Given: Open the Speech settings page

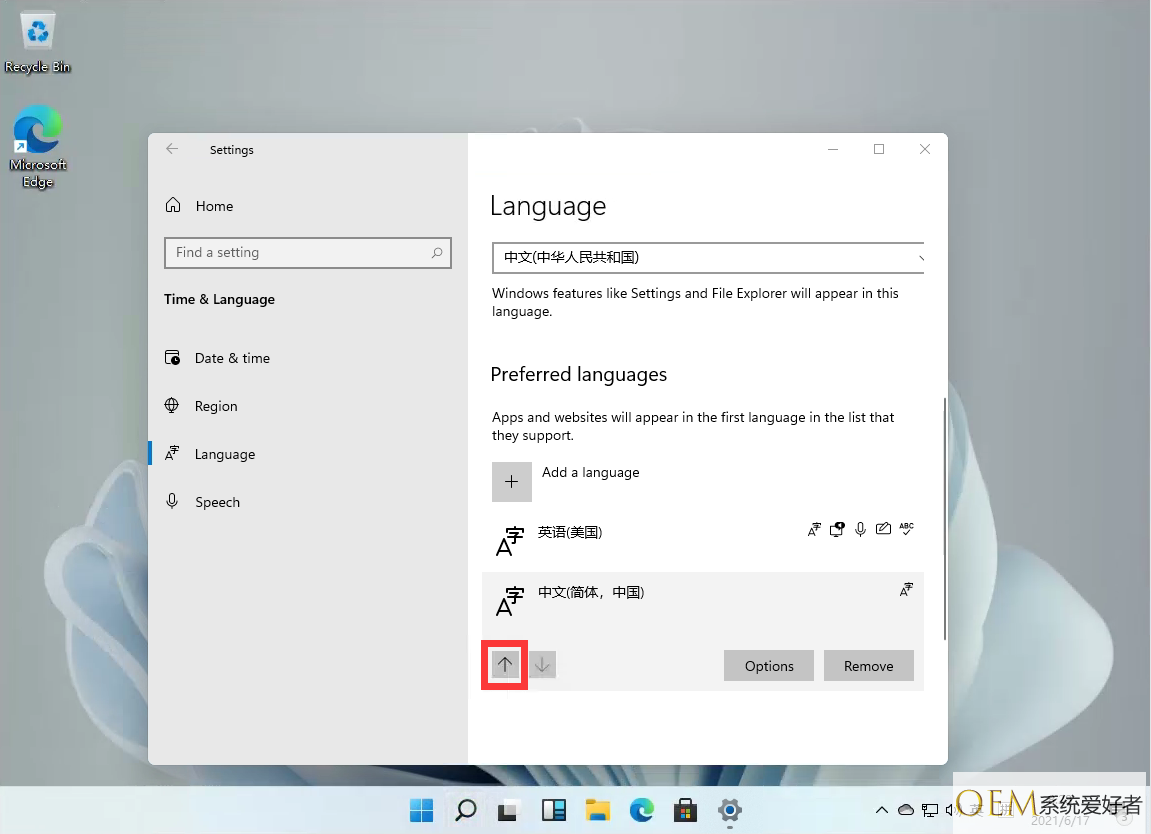Looking at the screenshot, I should [x=217, y=502].
